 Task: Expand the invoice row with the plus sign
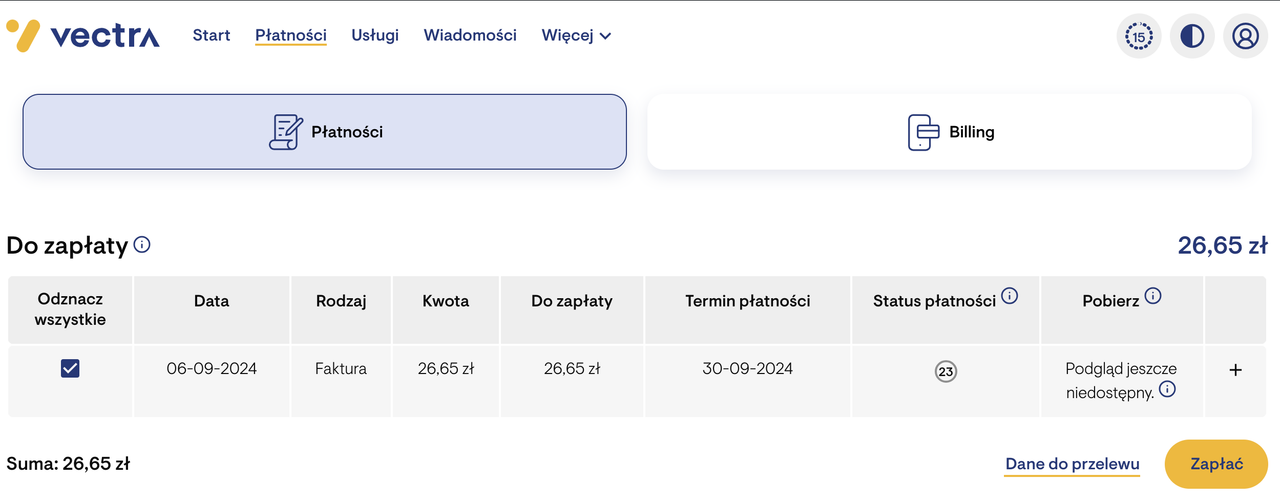tap(1235, 370)
